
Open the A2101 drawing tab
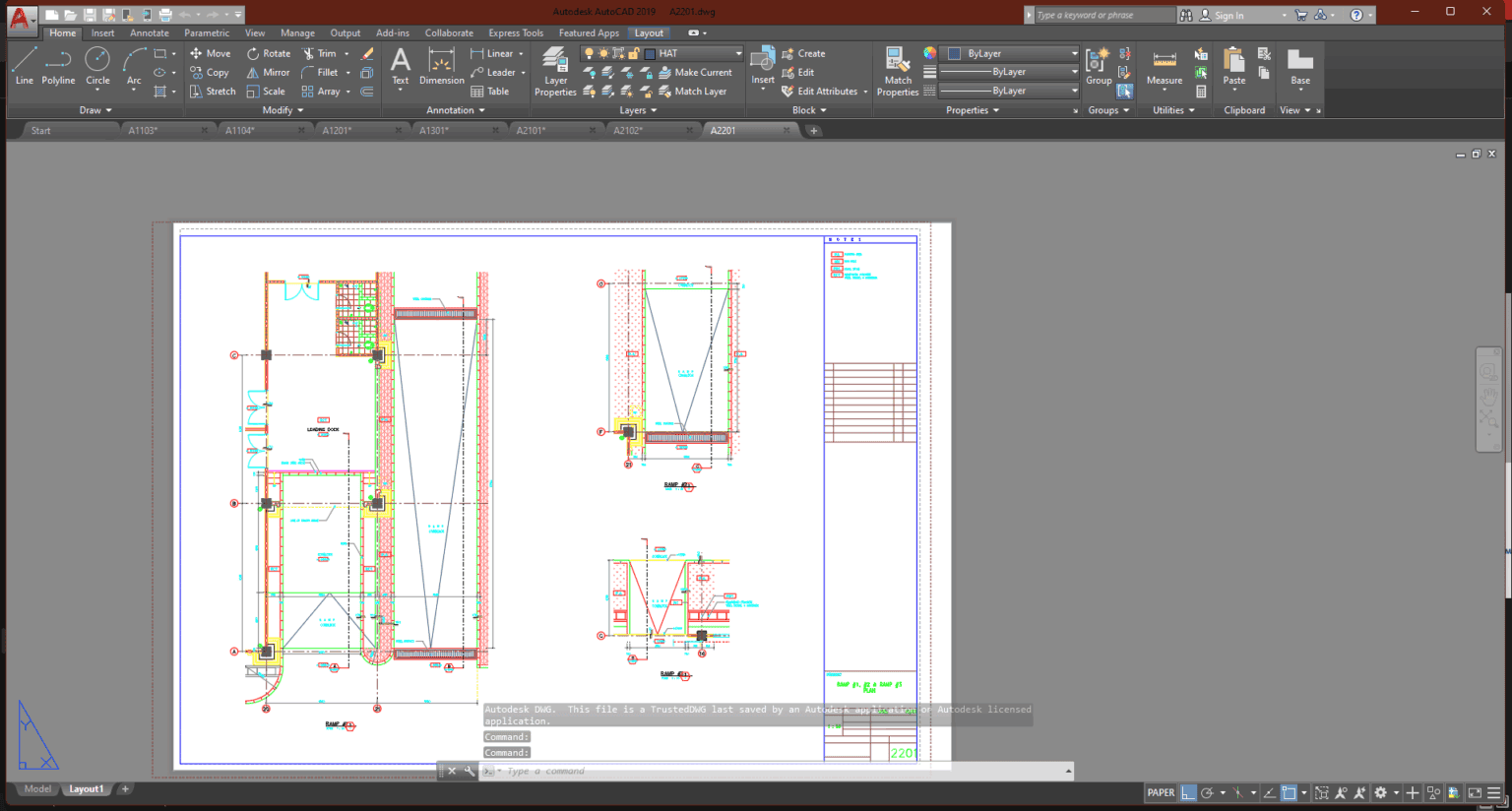531,129
